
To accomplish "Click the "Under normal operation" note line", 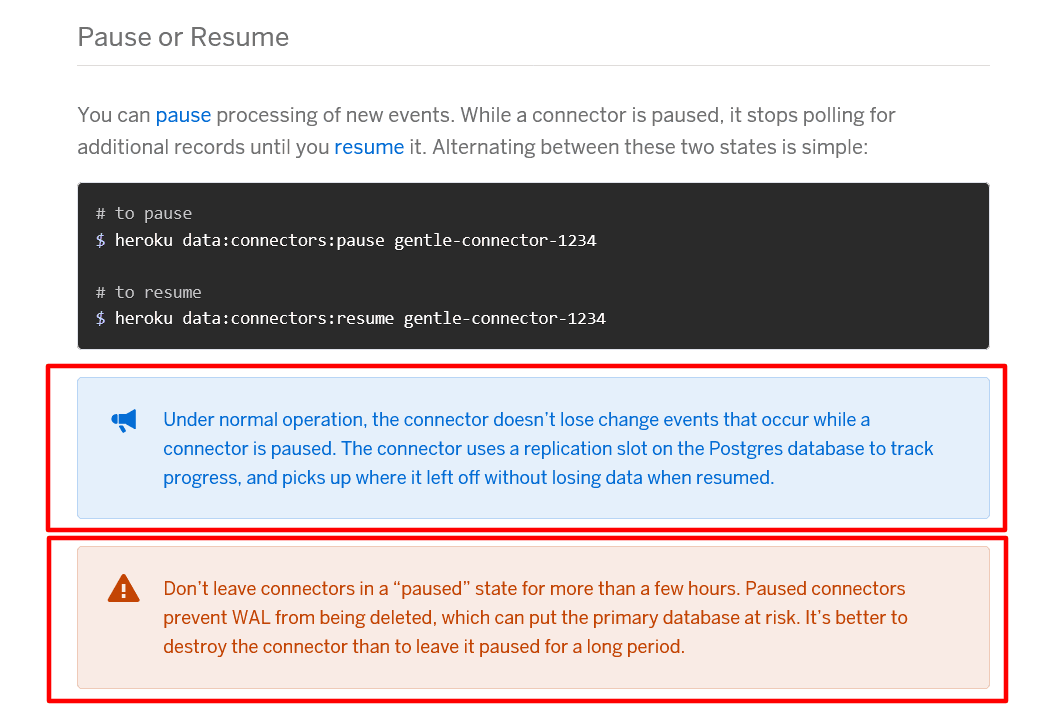I will 516,420.
